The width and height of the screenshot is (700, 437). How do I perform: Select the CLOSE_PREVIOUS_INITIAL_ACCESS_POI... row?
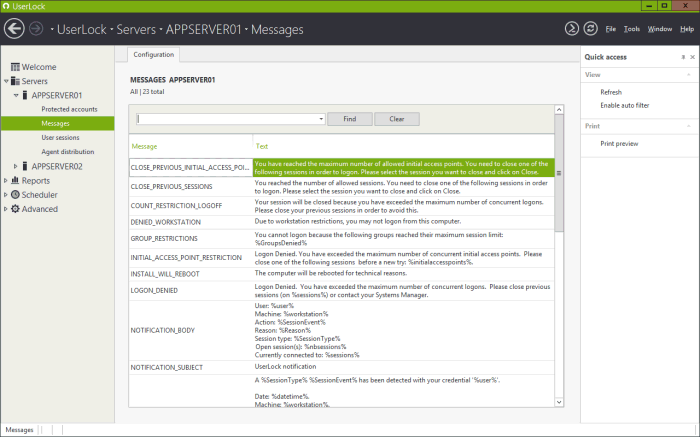pos(342,167)
